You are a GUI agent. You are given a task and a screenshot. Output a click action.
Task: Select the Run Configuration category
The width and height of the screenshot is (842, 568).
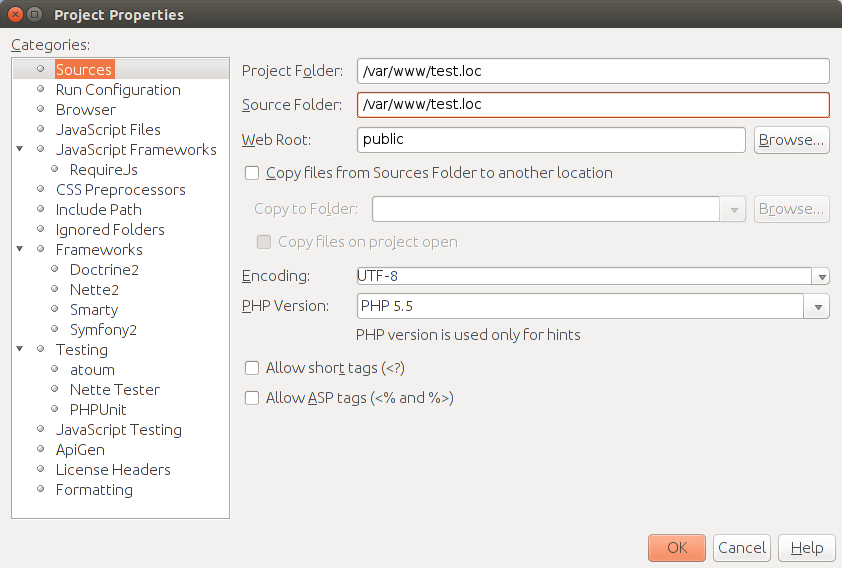tap(118, 90)
